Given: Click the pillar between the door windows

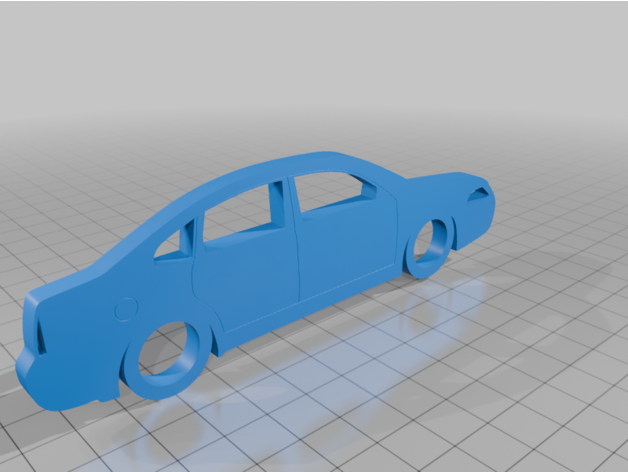Looking at the screenshot, I should pyautogui.click(x=284, y=205).
